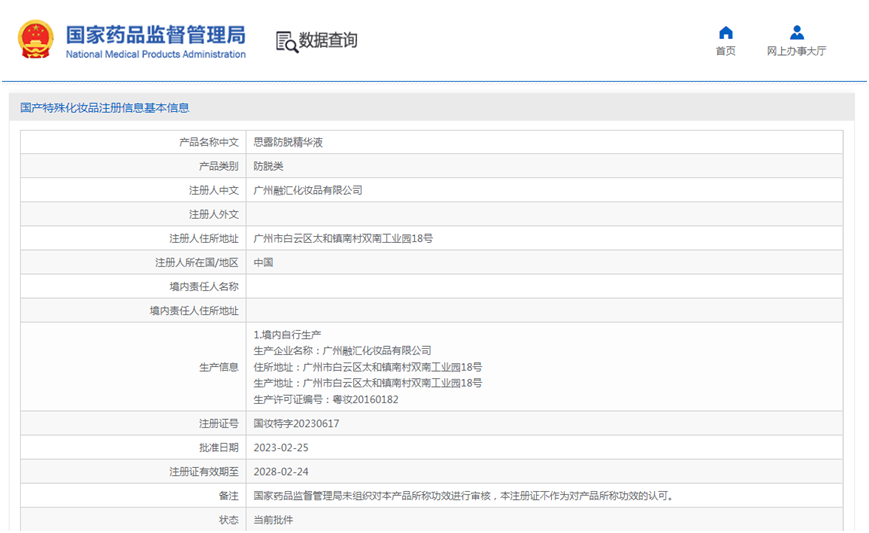Click status value 当前批件
869x533 pixels.
tap(273, 519)
